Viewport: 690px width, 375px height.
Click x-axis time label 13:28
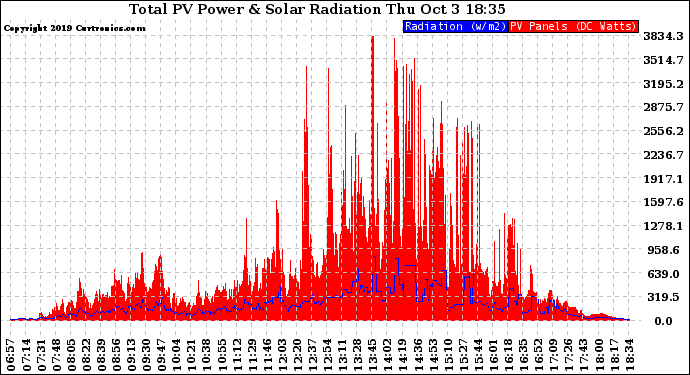[357, 354]
